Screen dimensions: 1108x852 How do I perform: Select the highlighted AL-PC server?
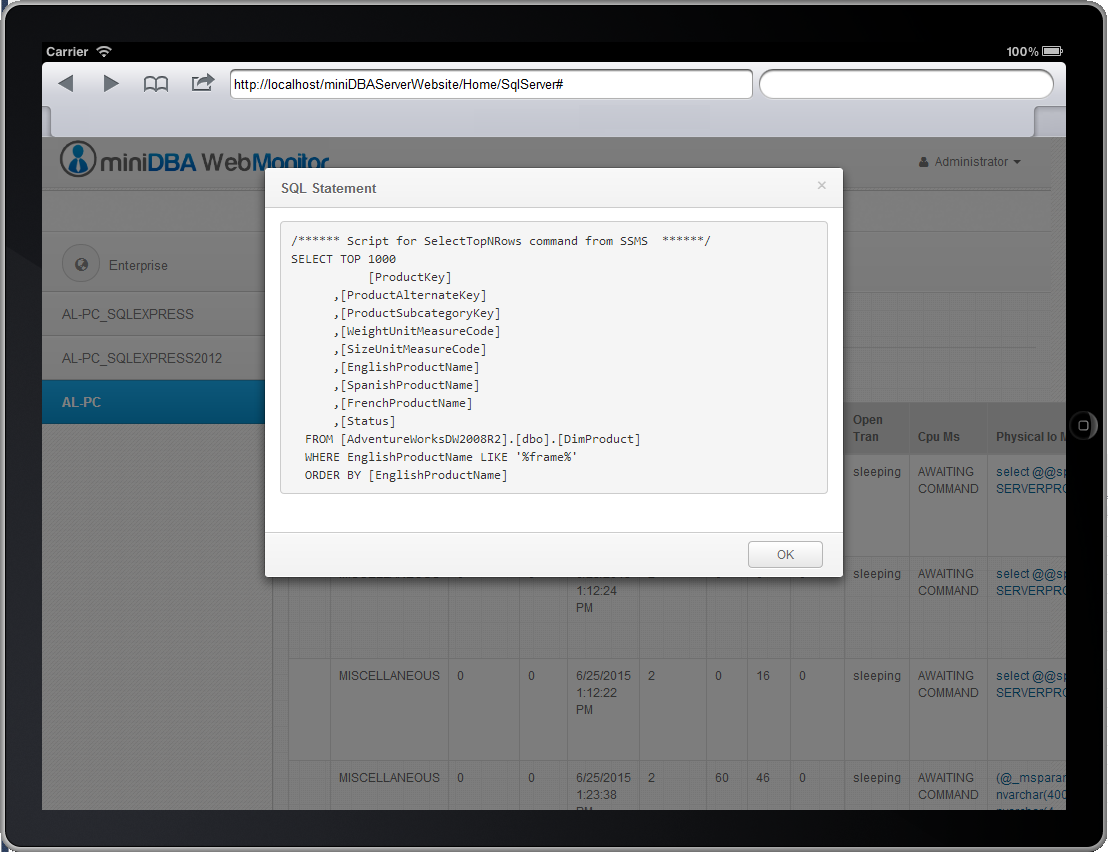[x=153, y=402]
